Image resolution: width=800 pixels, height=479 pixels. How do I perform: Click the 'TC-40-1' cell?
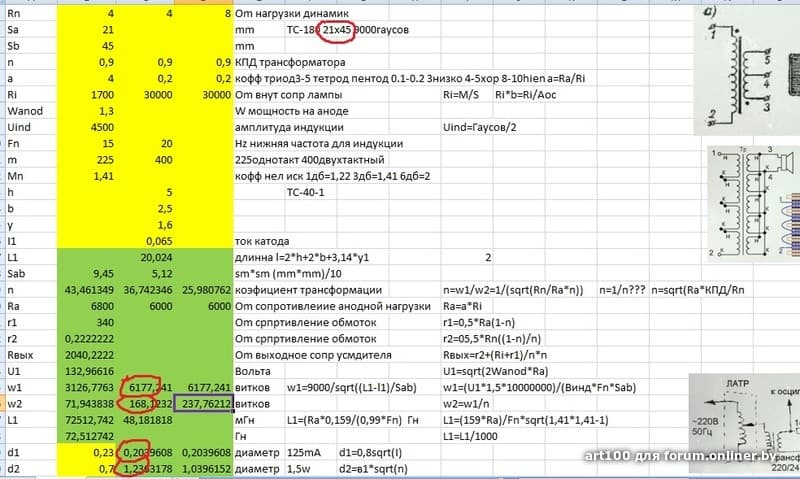click(305, 192)
